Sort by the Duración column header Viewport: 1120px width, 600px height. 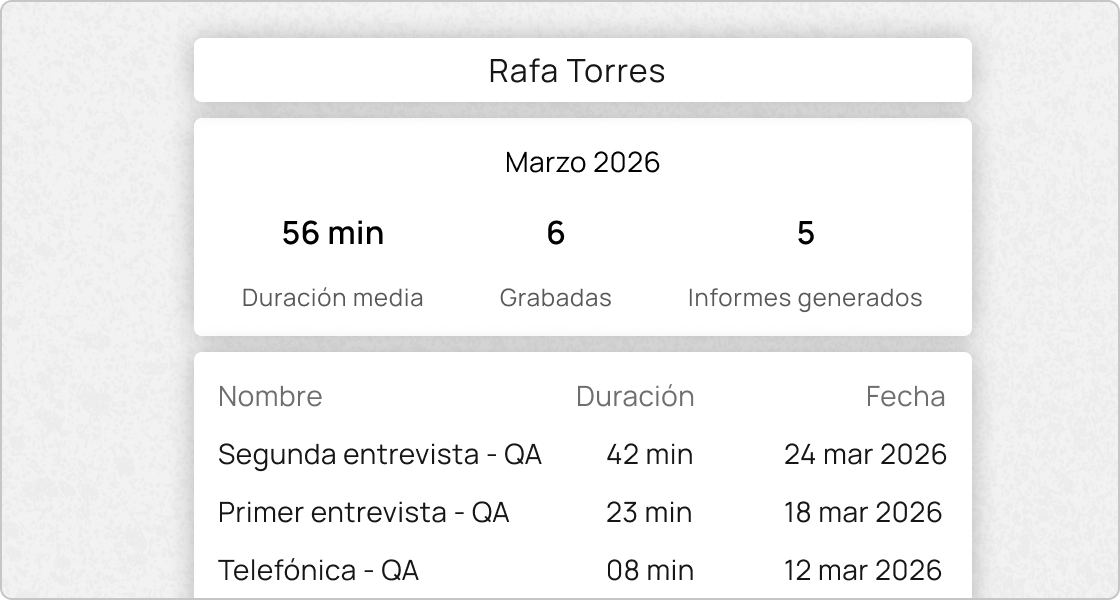[635, 396]
